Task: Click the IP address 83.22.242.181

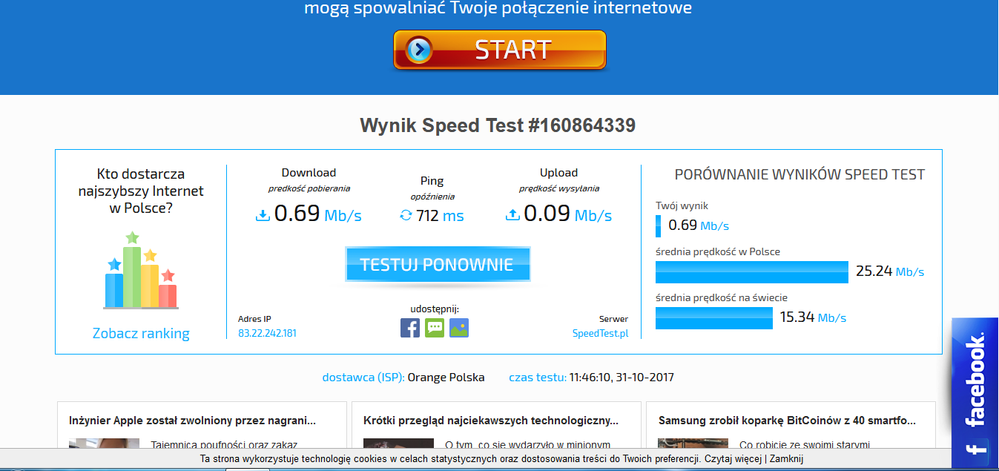Action: [x=267, y=333]
